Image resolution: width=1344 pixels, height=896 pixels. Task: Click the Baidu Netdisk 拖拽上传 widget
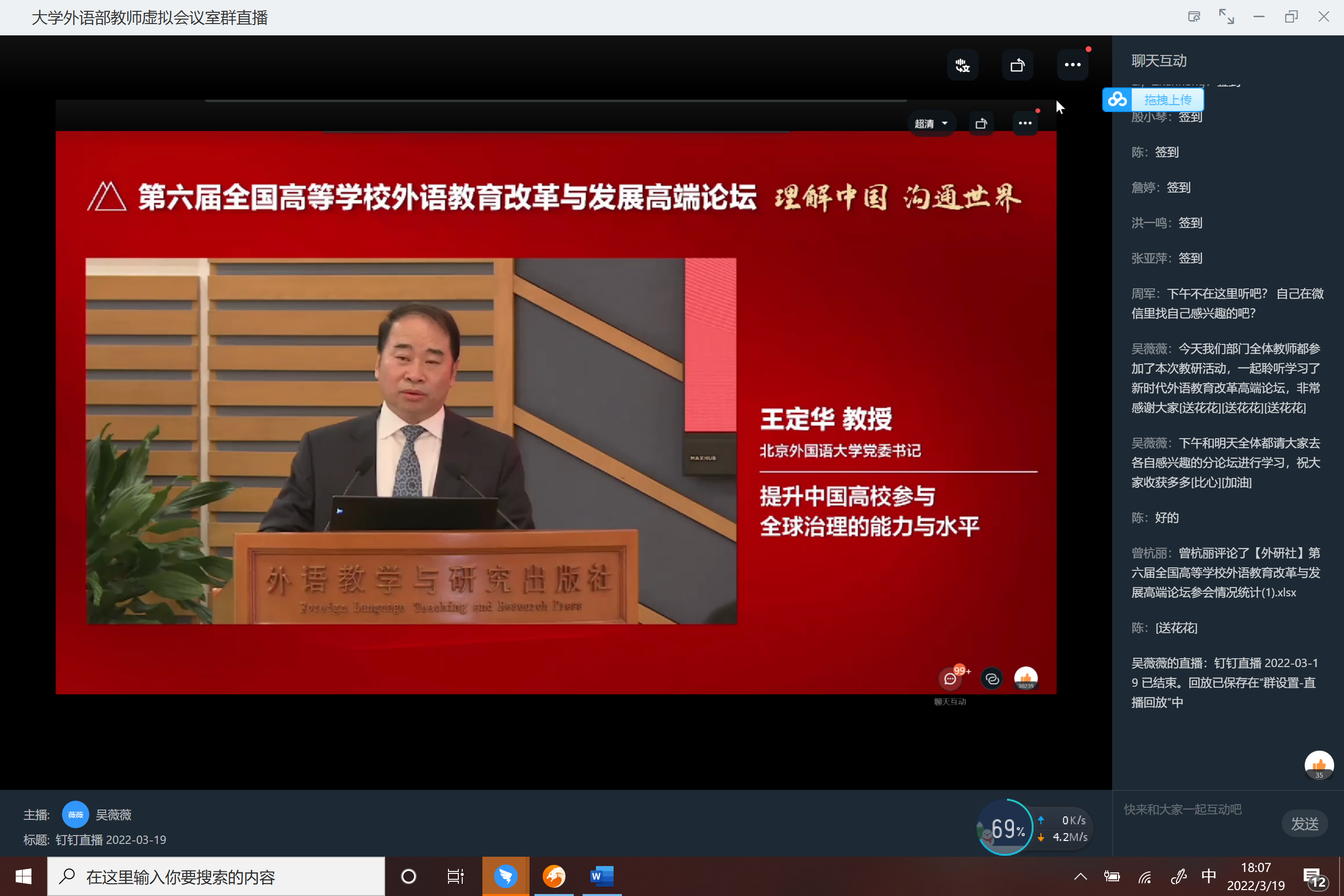pyautogui.click(x=1153, y=100)
